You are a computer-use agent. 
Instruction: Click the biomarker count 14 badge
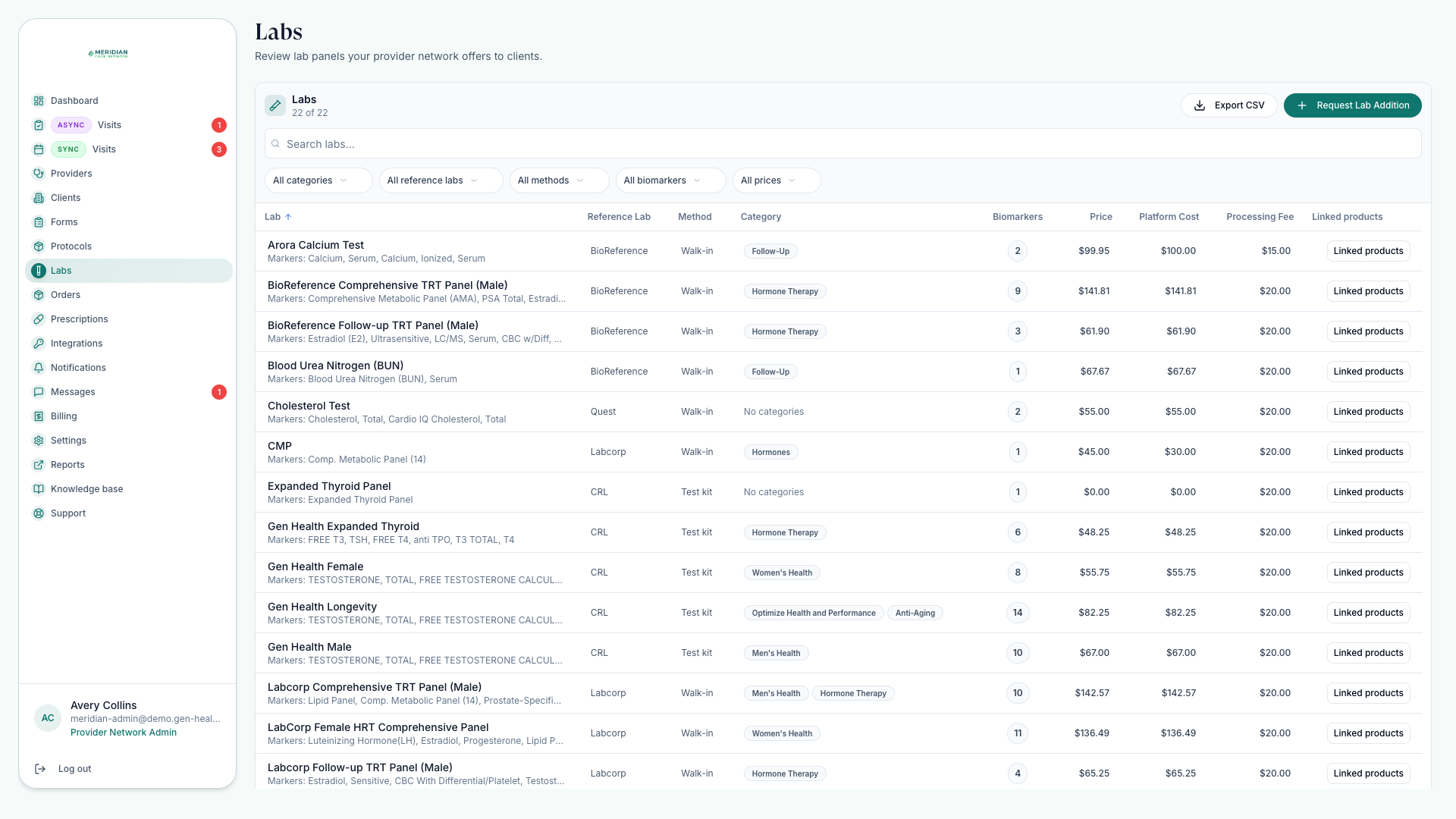point(1018,613)
